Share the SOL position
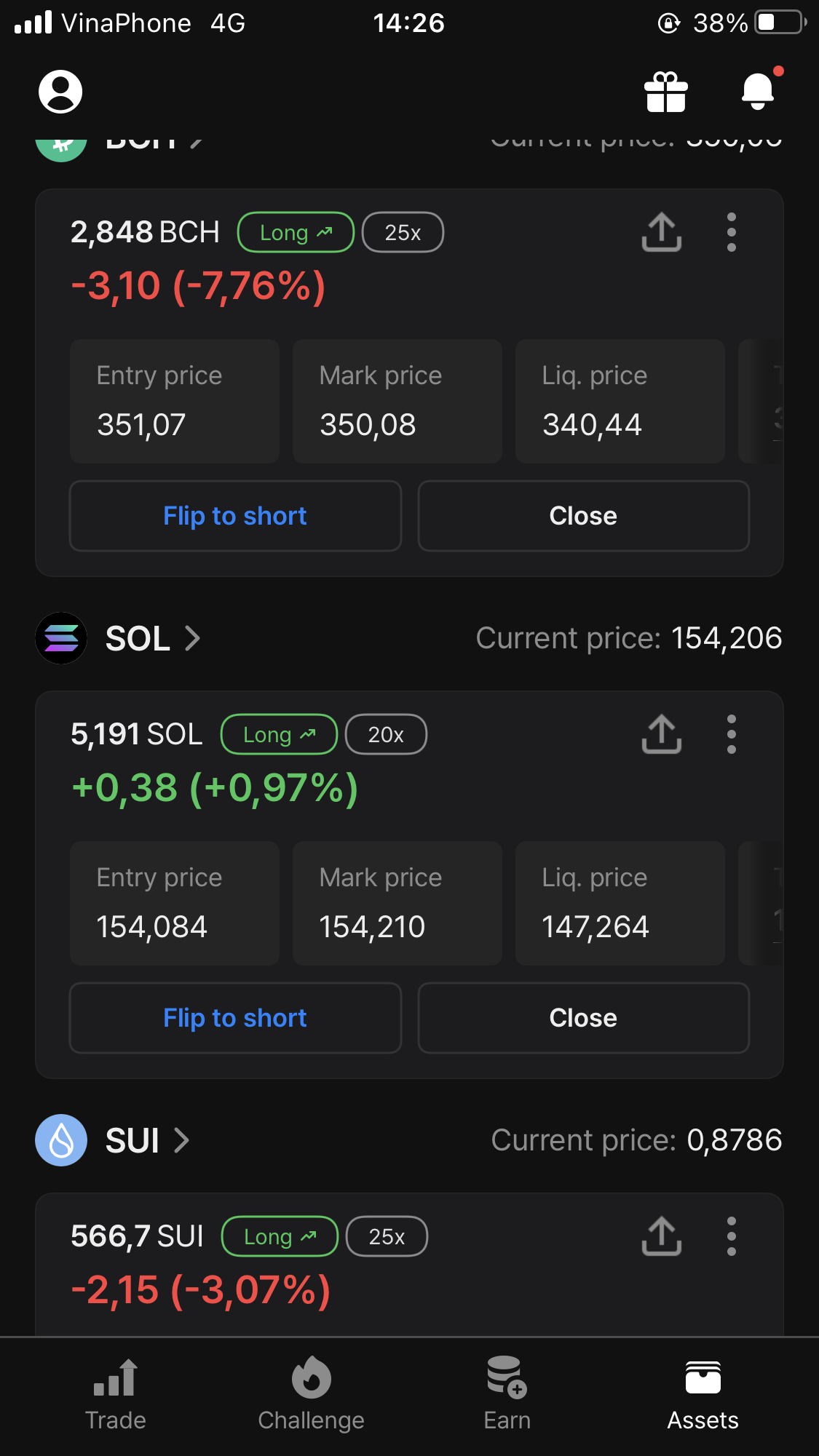 [661, 734]
